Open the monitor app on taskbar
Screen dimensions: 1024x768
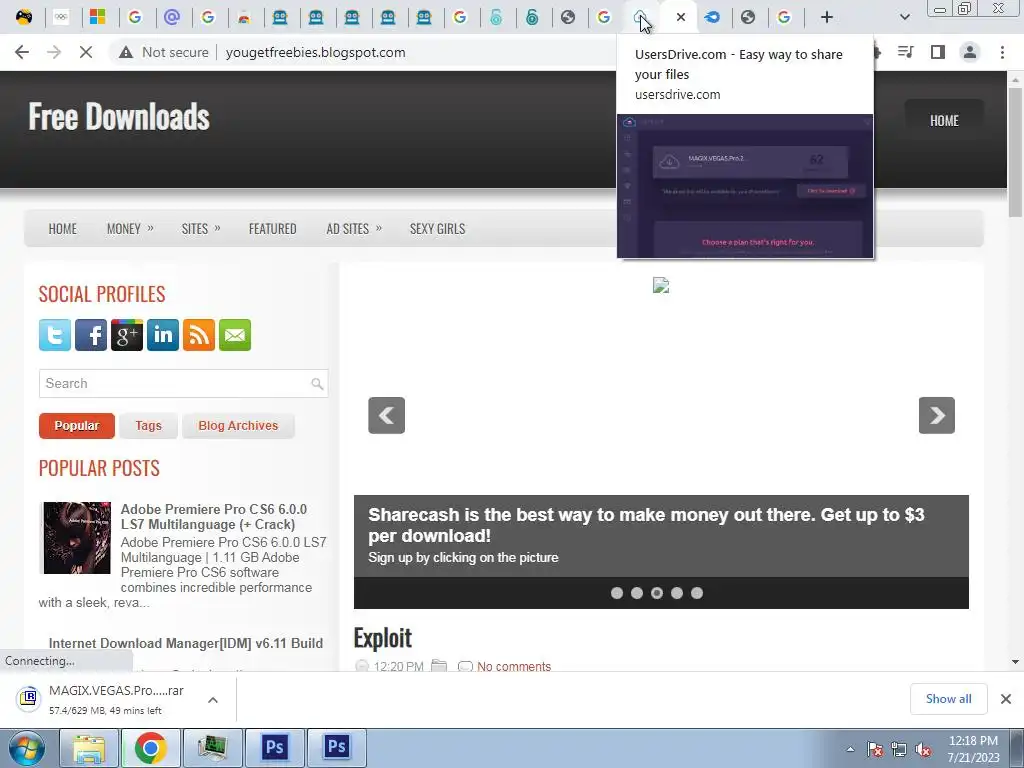pos(212,748)
